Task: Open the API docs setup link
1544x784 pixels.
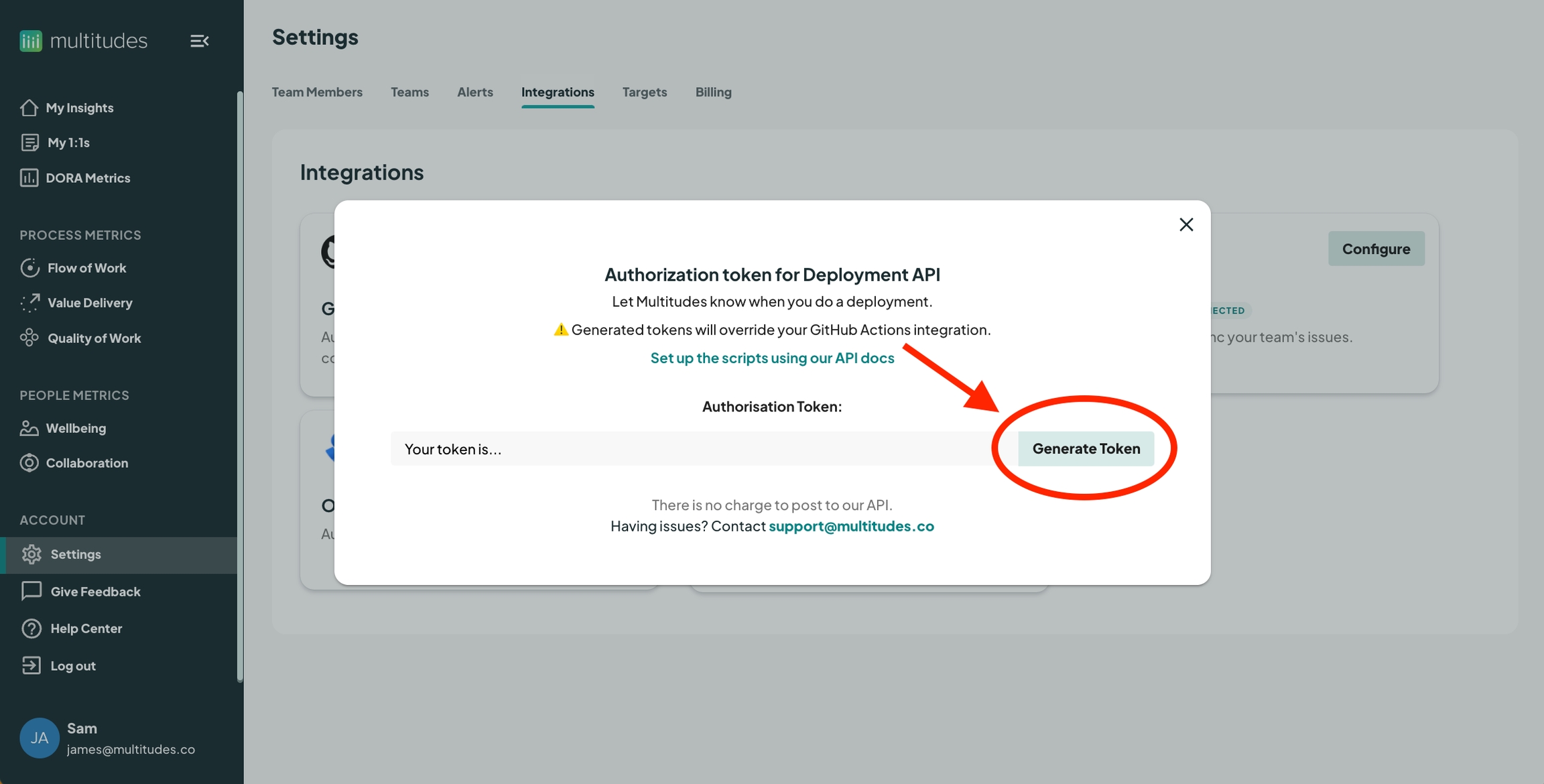Action: tap(772, 358)
